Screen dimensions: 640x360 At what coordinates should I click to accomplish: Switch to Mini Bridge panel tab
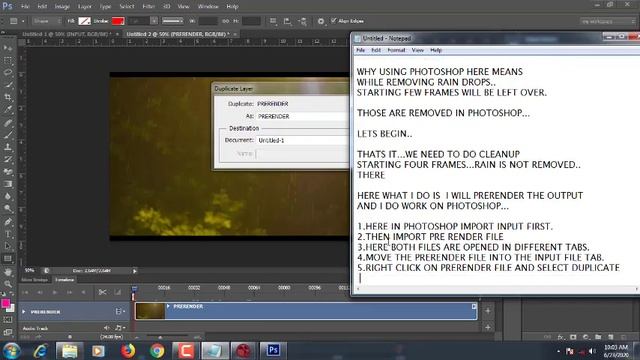(x=35, y=280)
